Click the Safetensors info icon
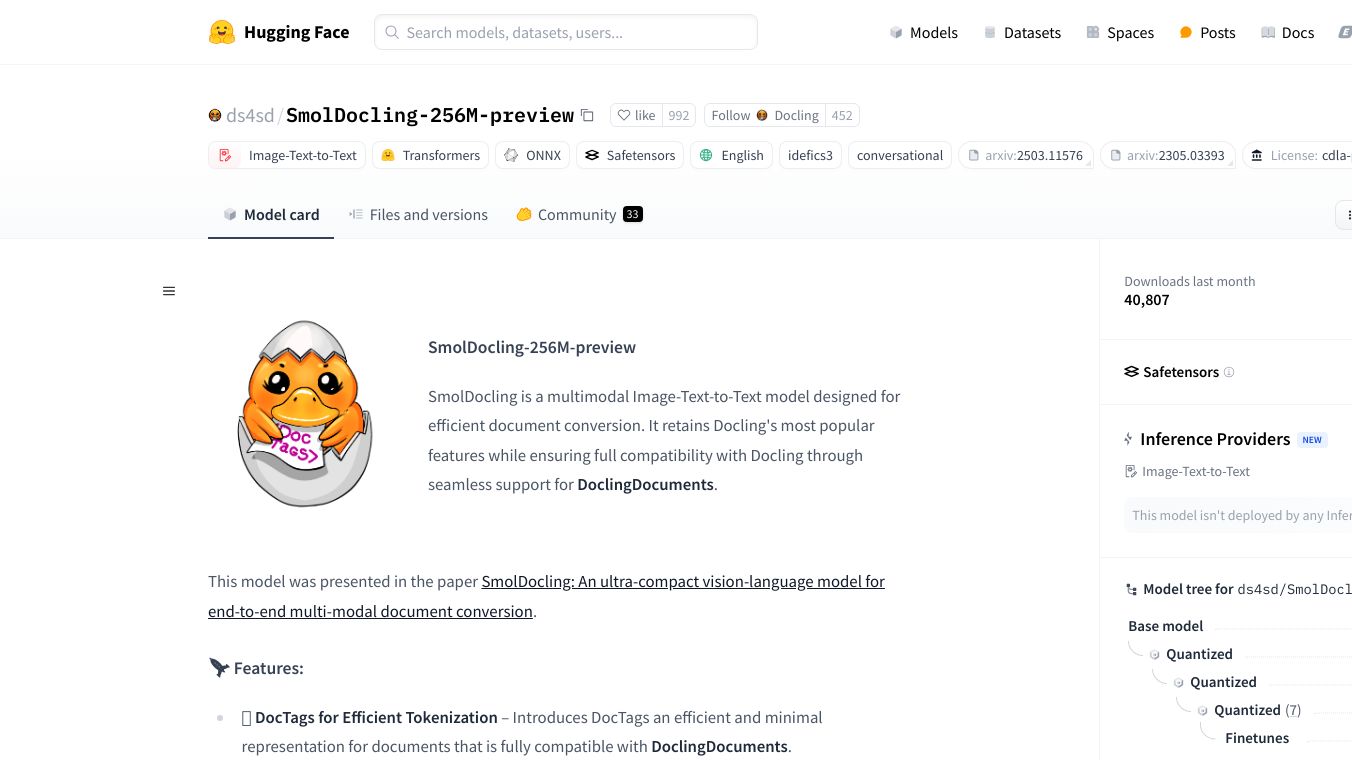The image size is (1352, 760). [x=1229, y=372]
